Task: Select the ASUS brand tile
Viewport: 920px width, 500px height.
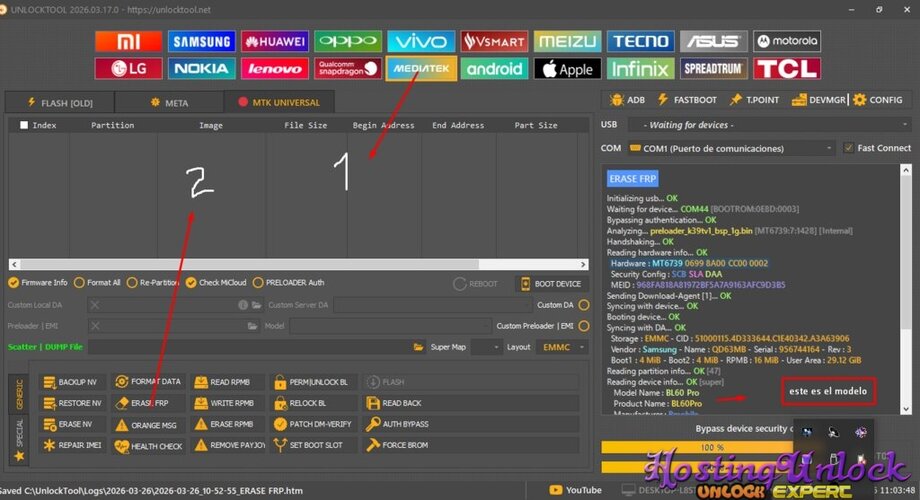Action: tap(713, 41)
